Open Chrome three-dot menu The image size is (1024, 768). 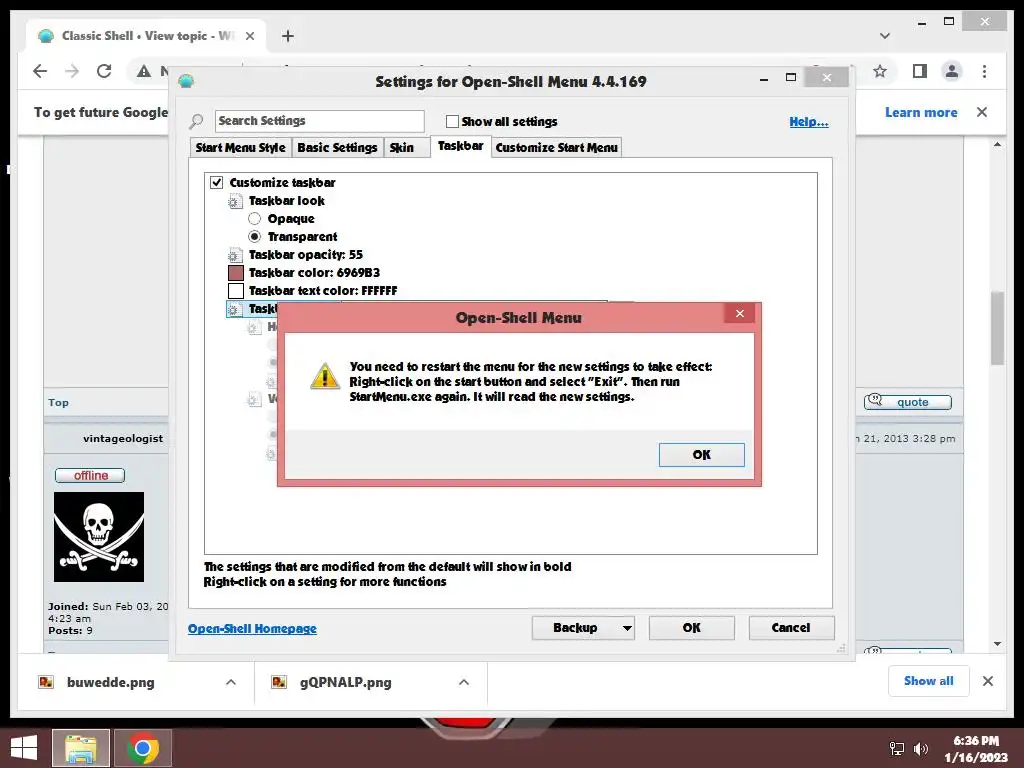[x=984, y=71]
